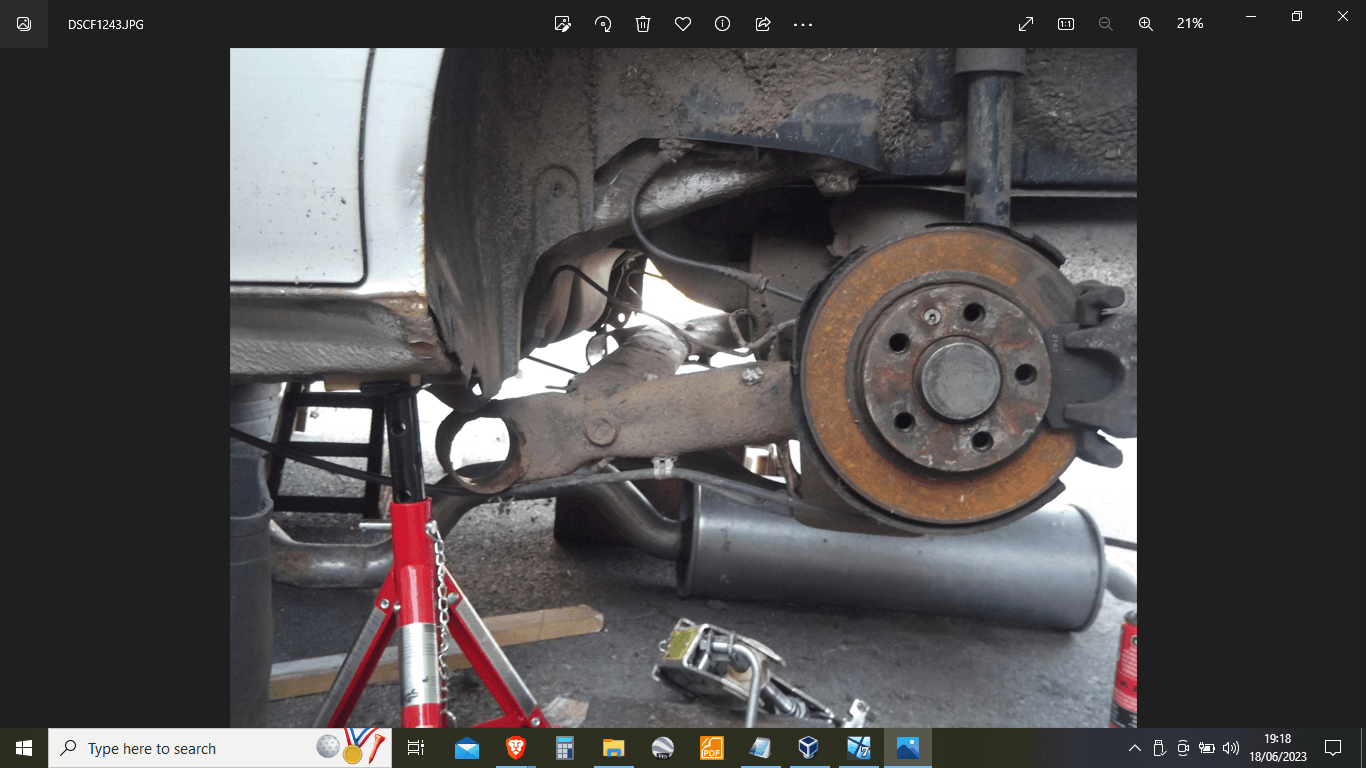View image at actual size (1:1)

[x=1065, y=23]
